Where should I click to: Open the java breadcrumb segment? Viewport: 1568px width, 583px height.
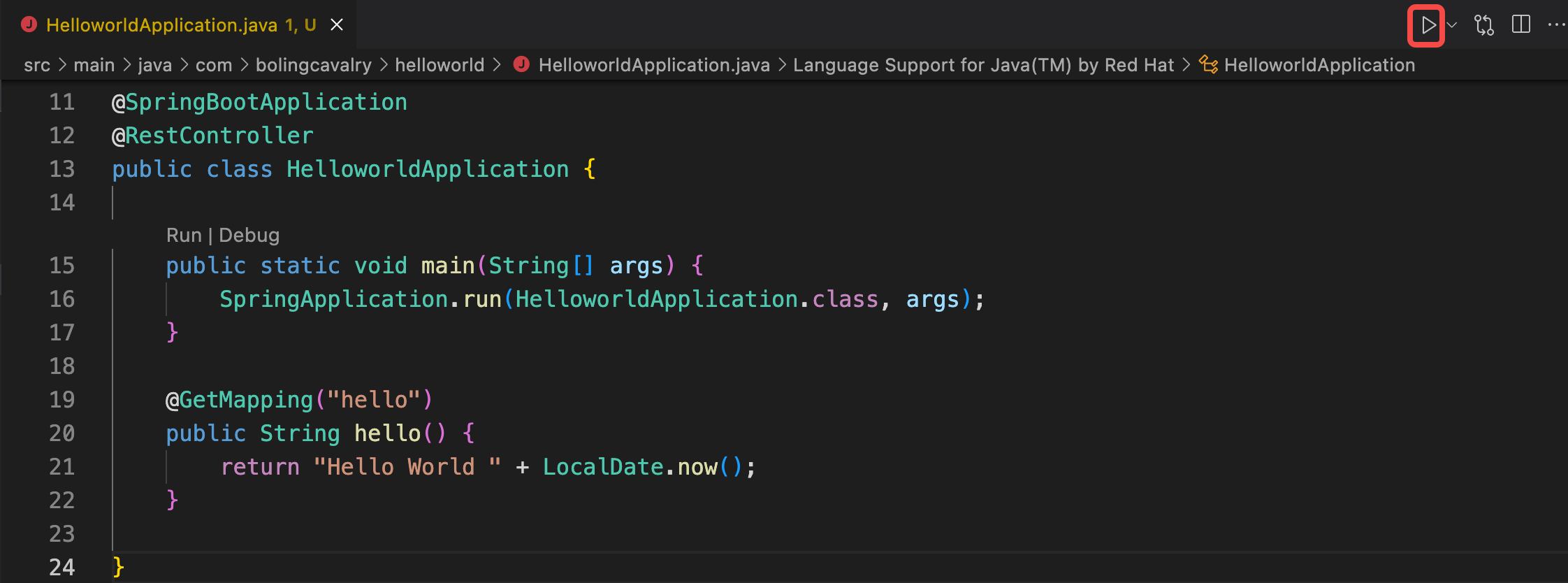point(155,65)
